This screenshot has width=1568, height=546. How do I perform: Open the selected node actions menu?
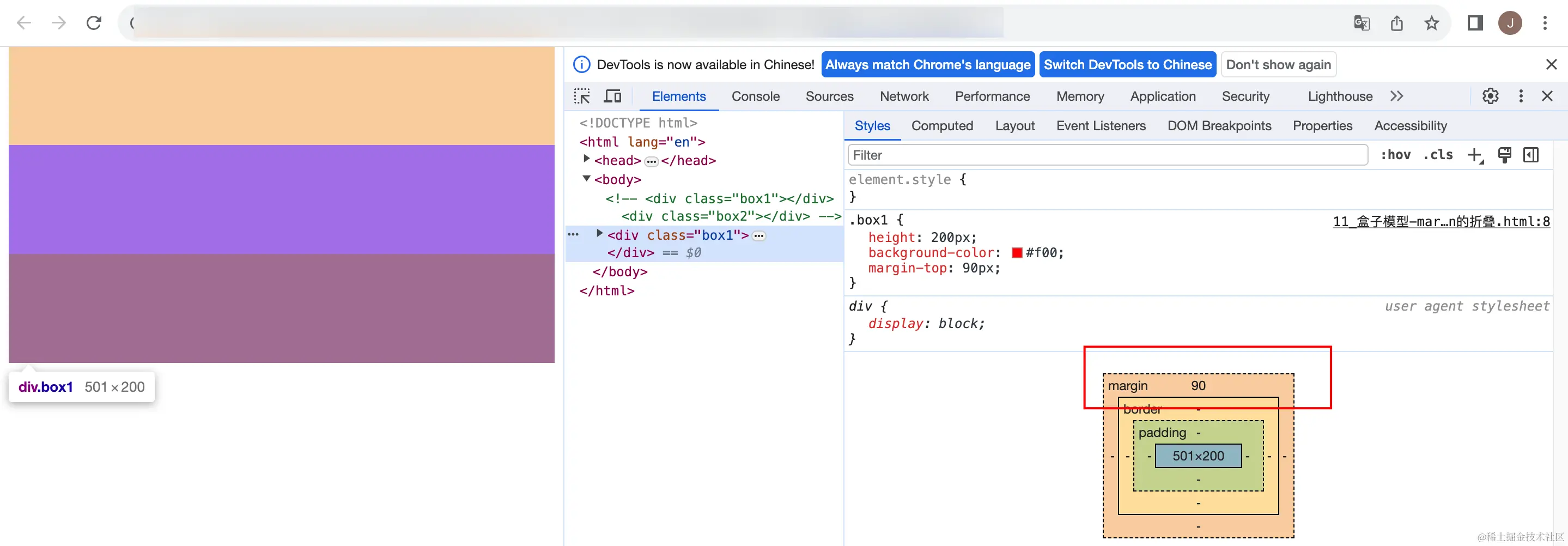tap(573, 234)
